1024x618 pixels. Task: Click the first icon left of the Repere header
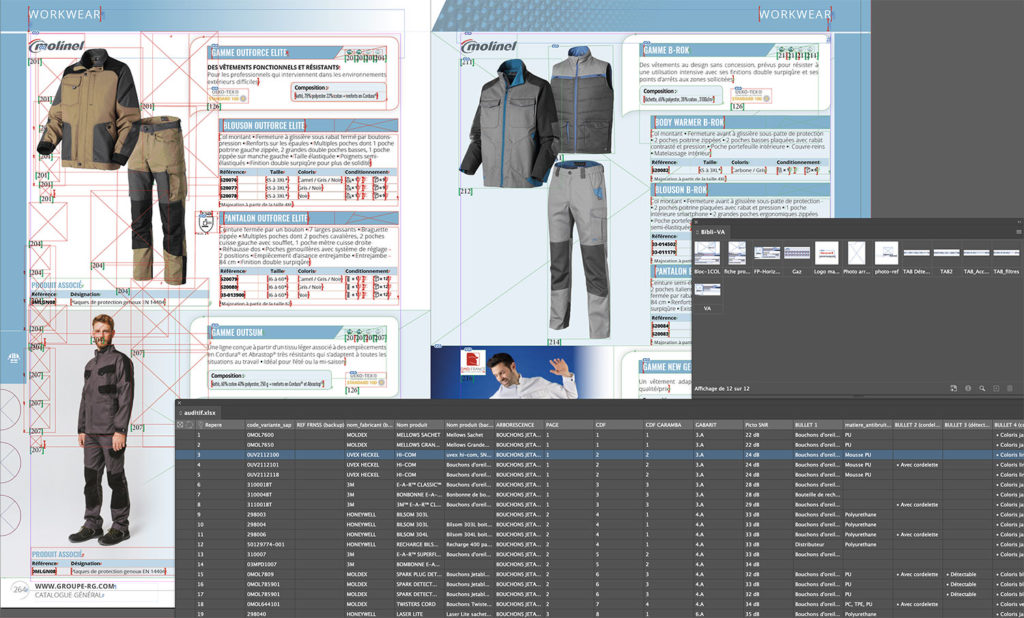point(180,425)
